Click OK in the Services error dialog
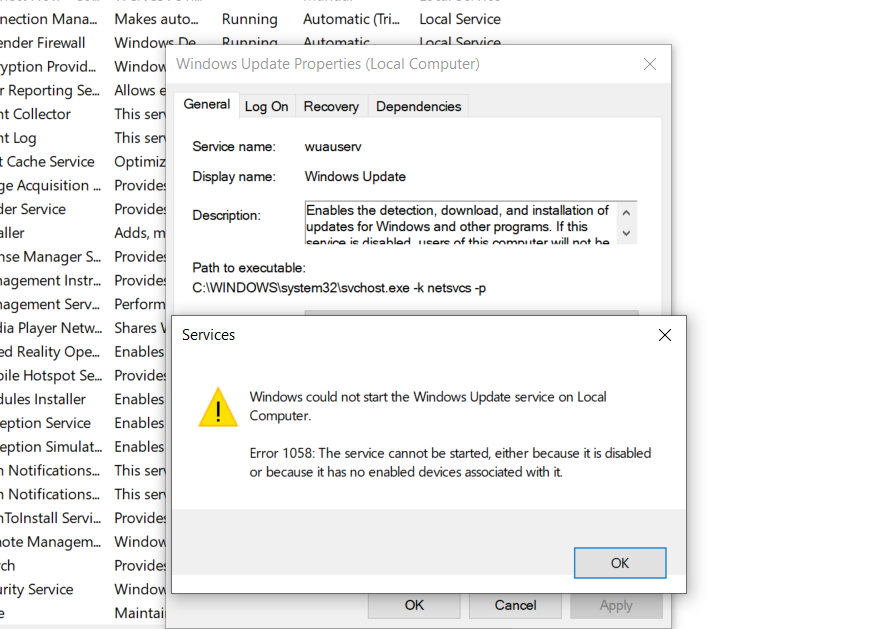The image size is (881, 629). 620,563
